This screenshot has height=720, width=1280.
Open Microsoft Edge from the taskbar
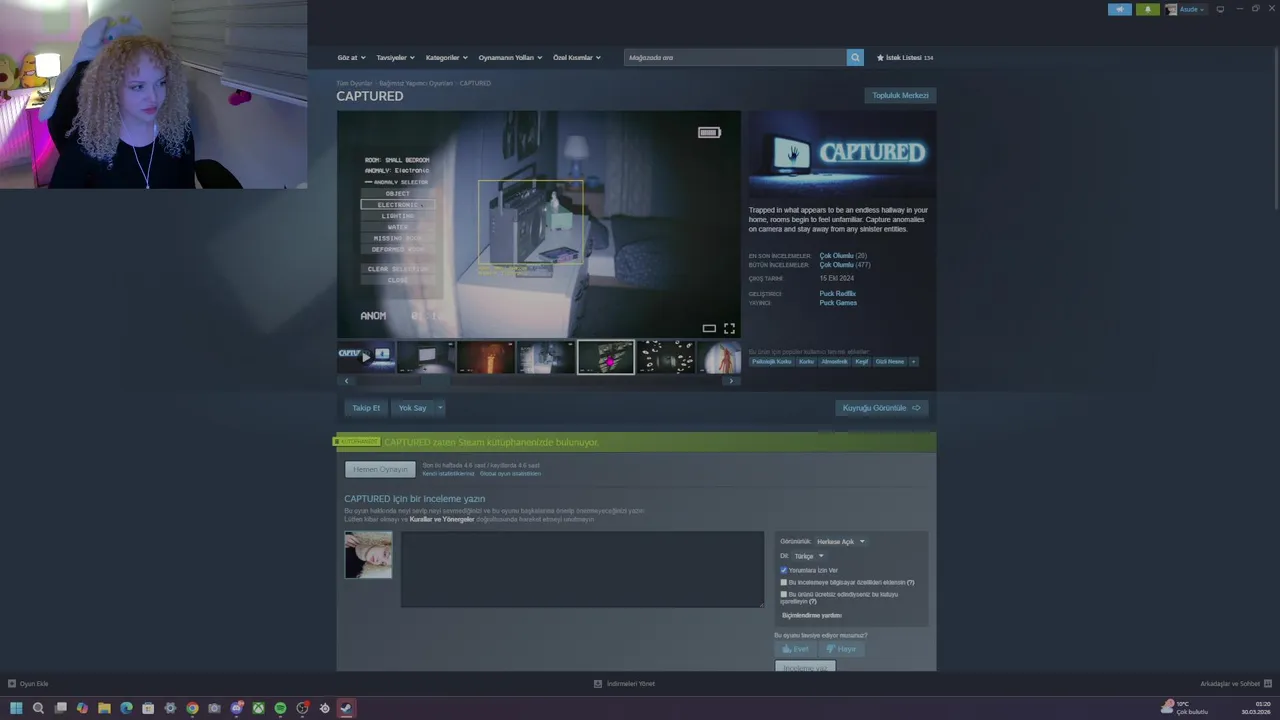pyautogui.click(x=126, y=708)
